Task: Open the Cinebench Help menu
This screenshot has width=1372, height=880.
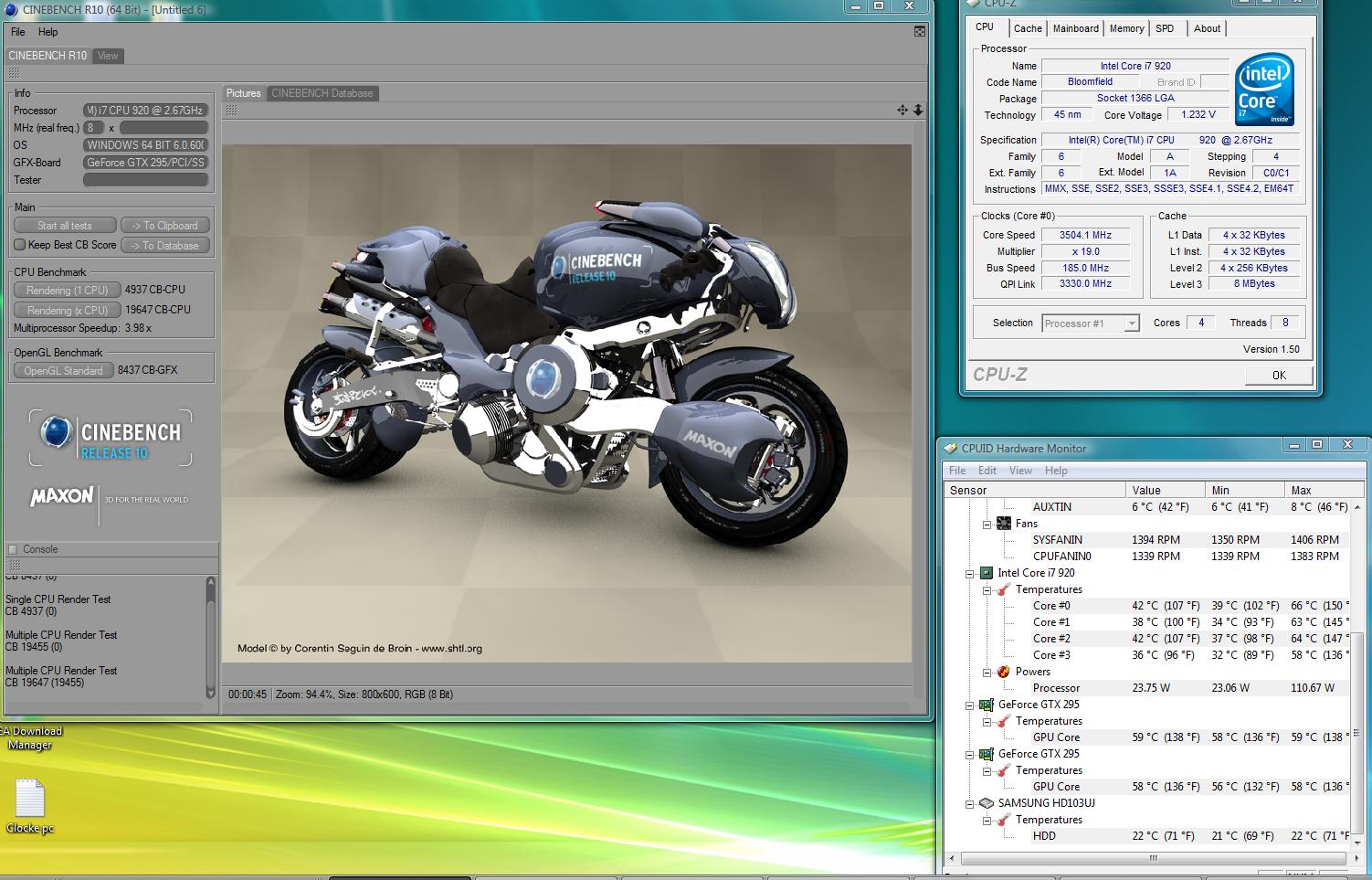Action: [47, 32]
